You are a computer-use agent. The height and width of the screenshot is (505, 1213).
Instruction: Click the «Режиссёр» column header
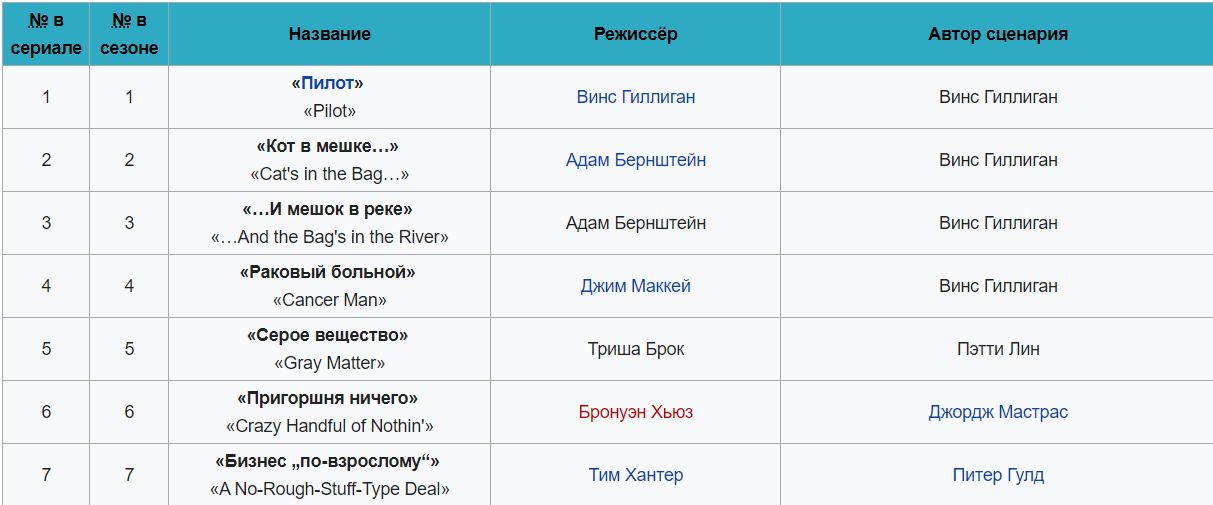636,34
